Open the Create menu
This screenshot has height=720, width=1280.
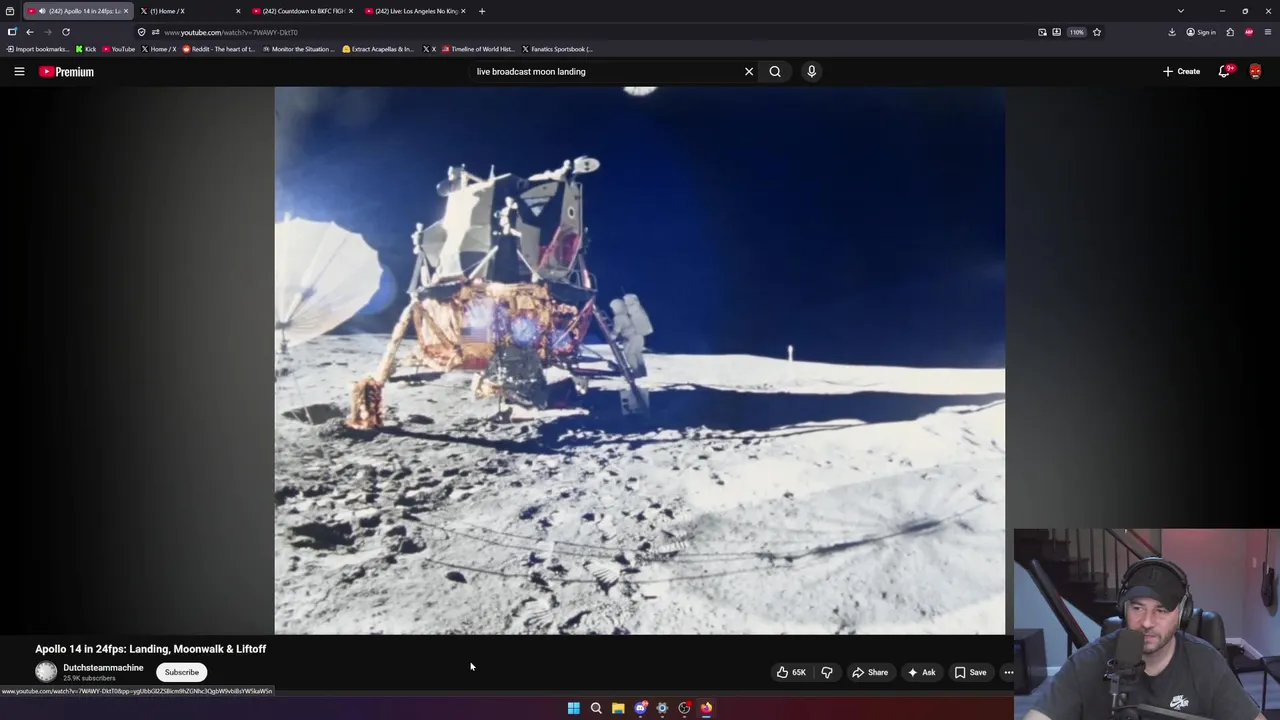coord(1181,71)
